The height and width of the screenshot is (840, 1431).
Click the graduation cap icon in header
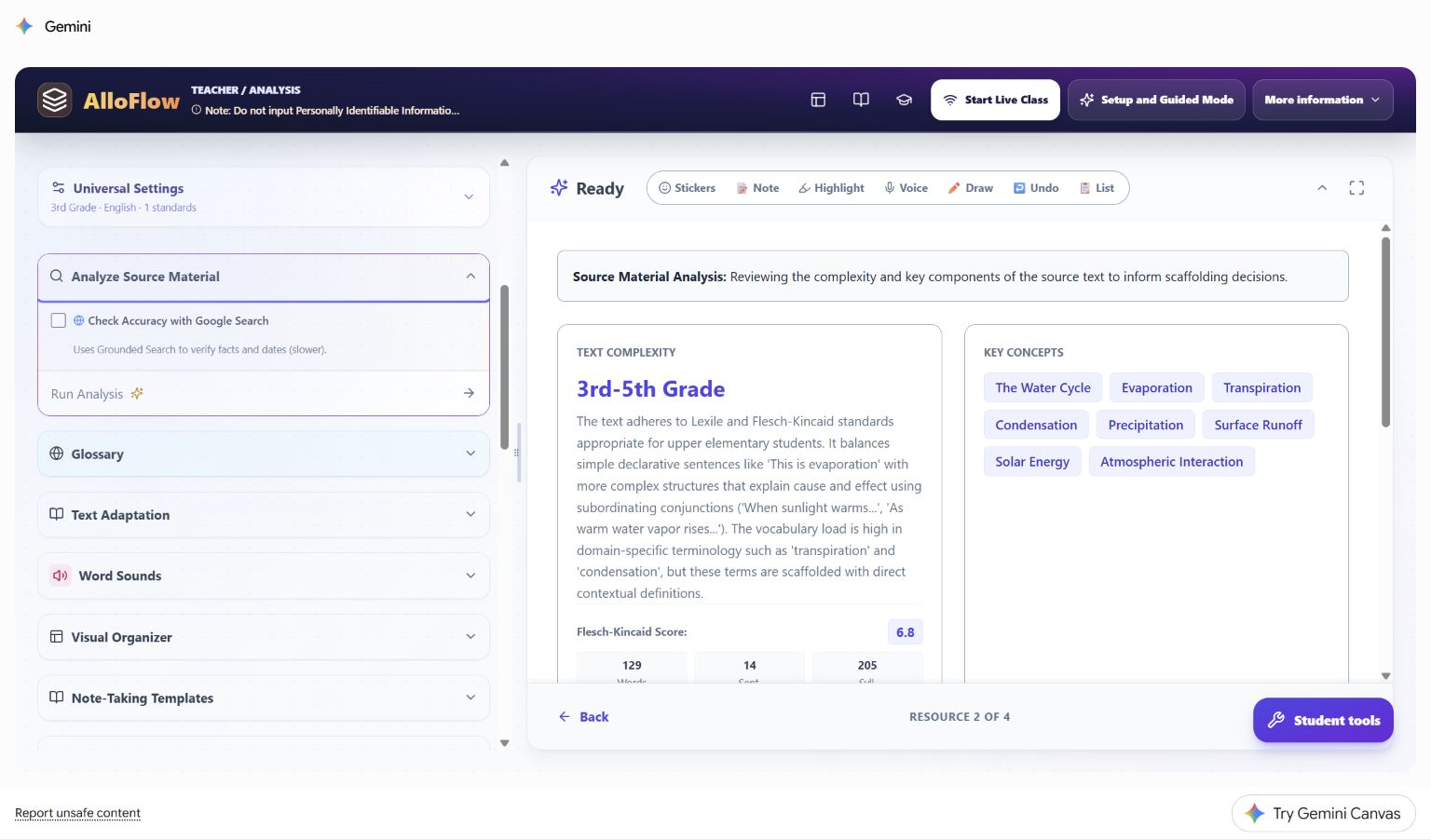coord(904,100)
